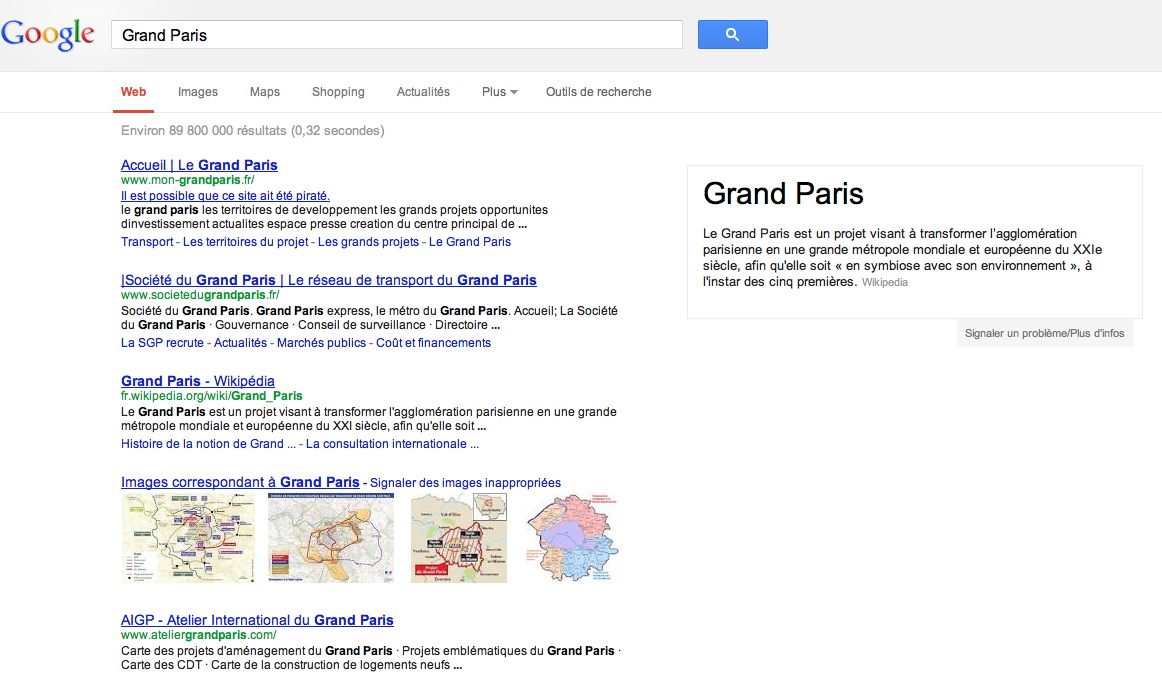Click the Grand Paris knowledge panel heading
Screen dimensions: 1162x684
click(783, 194)
